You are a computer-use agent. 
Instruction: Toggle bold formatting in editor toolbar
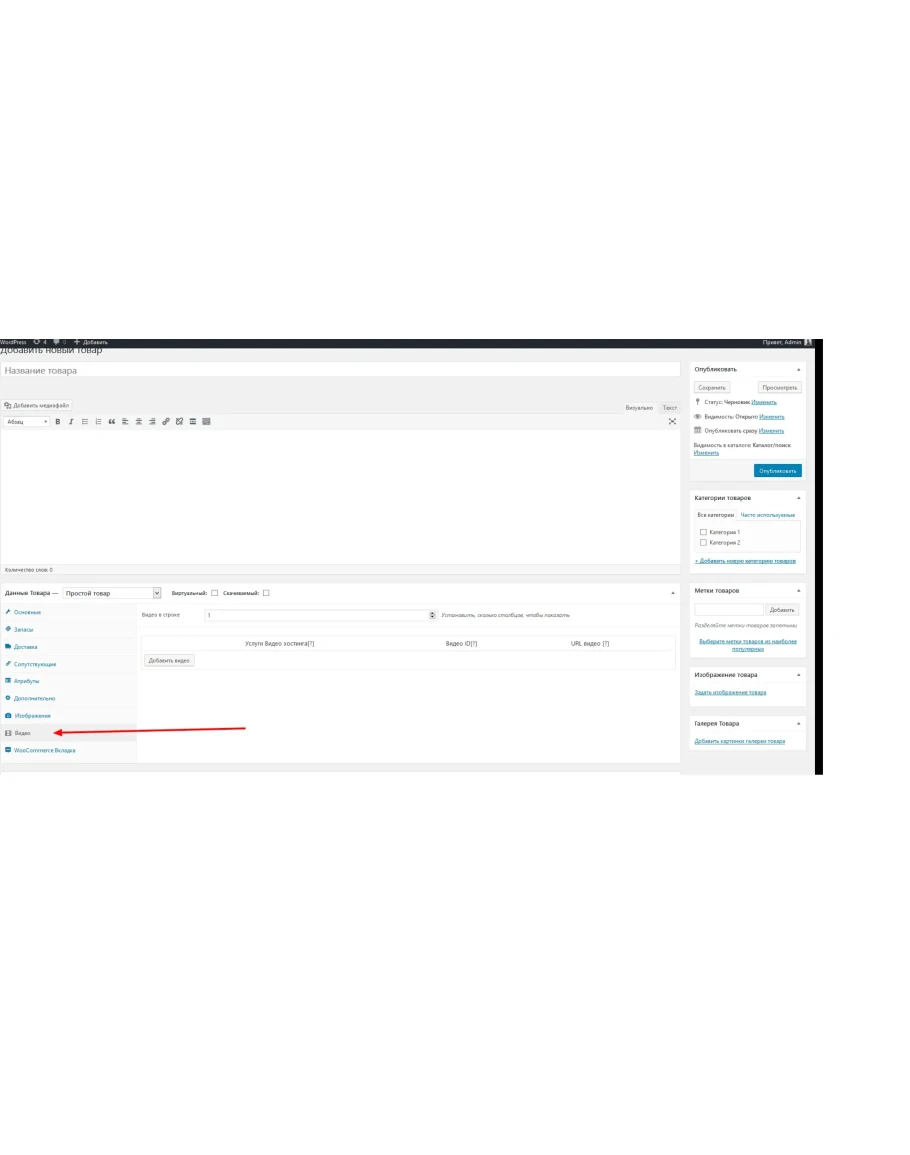click(58, 422)
